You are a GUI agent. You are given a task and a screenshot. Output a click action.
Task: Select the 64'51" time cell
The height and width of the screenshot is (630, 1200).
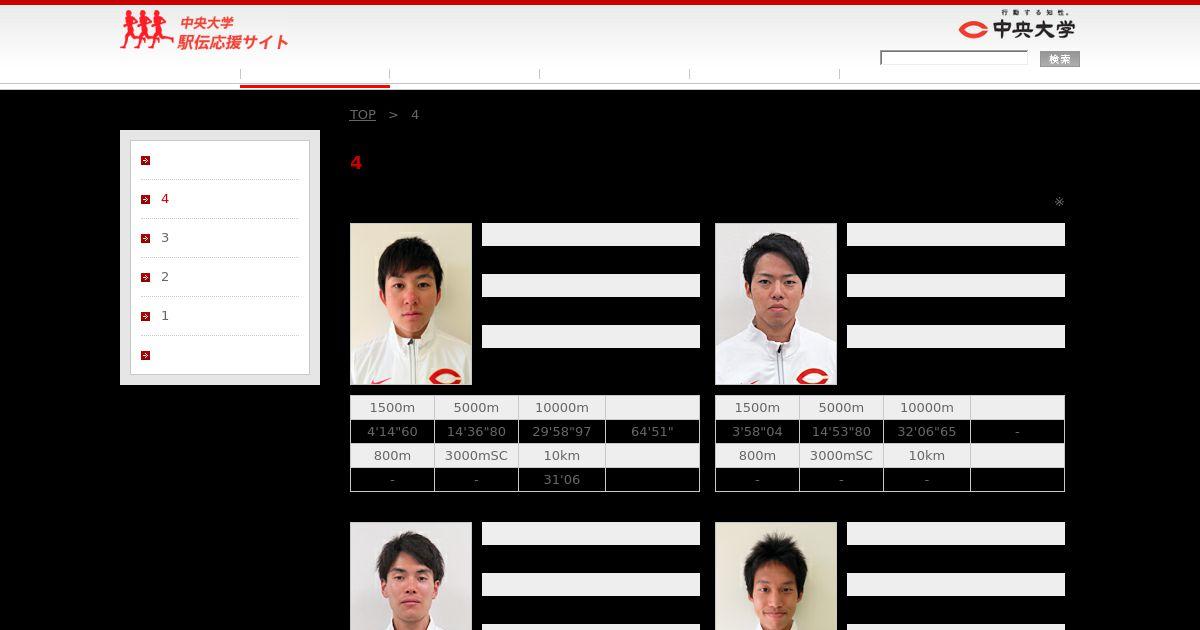pyautogui.click(x=652, y=432)
